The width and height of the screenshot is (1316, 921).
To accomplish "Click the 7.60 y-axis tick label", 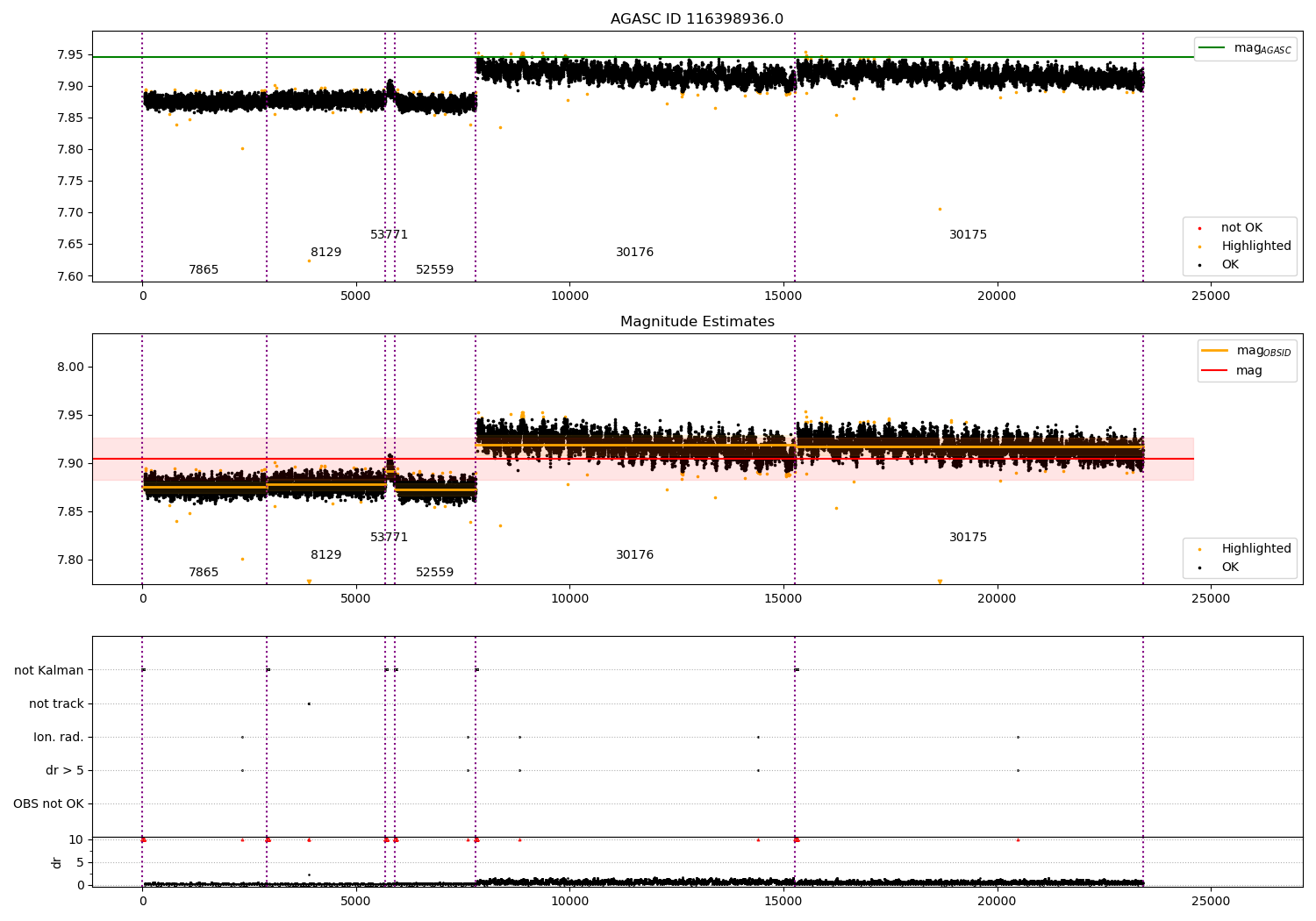I will pyautogui.click(x=70, y=276).
